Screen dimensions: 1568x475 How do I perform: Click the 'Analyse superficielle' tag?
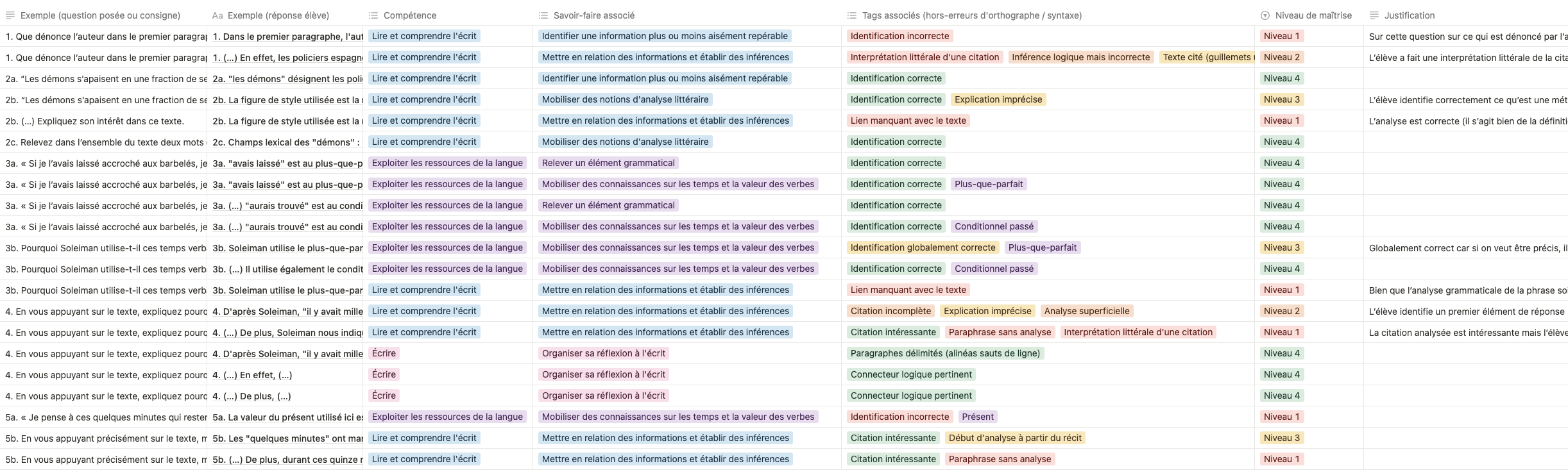[1087, 311]
